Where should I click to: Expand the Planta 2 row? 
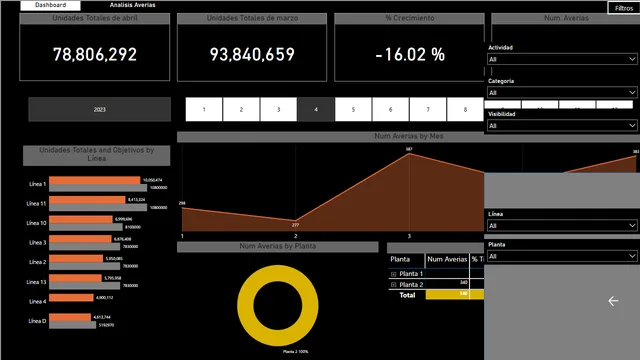(x=393, y=284)
